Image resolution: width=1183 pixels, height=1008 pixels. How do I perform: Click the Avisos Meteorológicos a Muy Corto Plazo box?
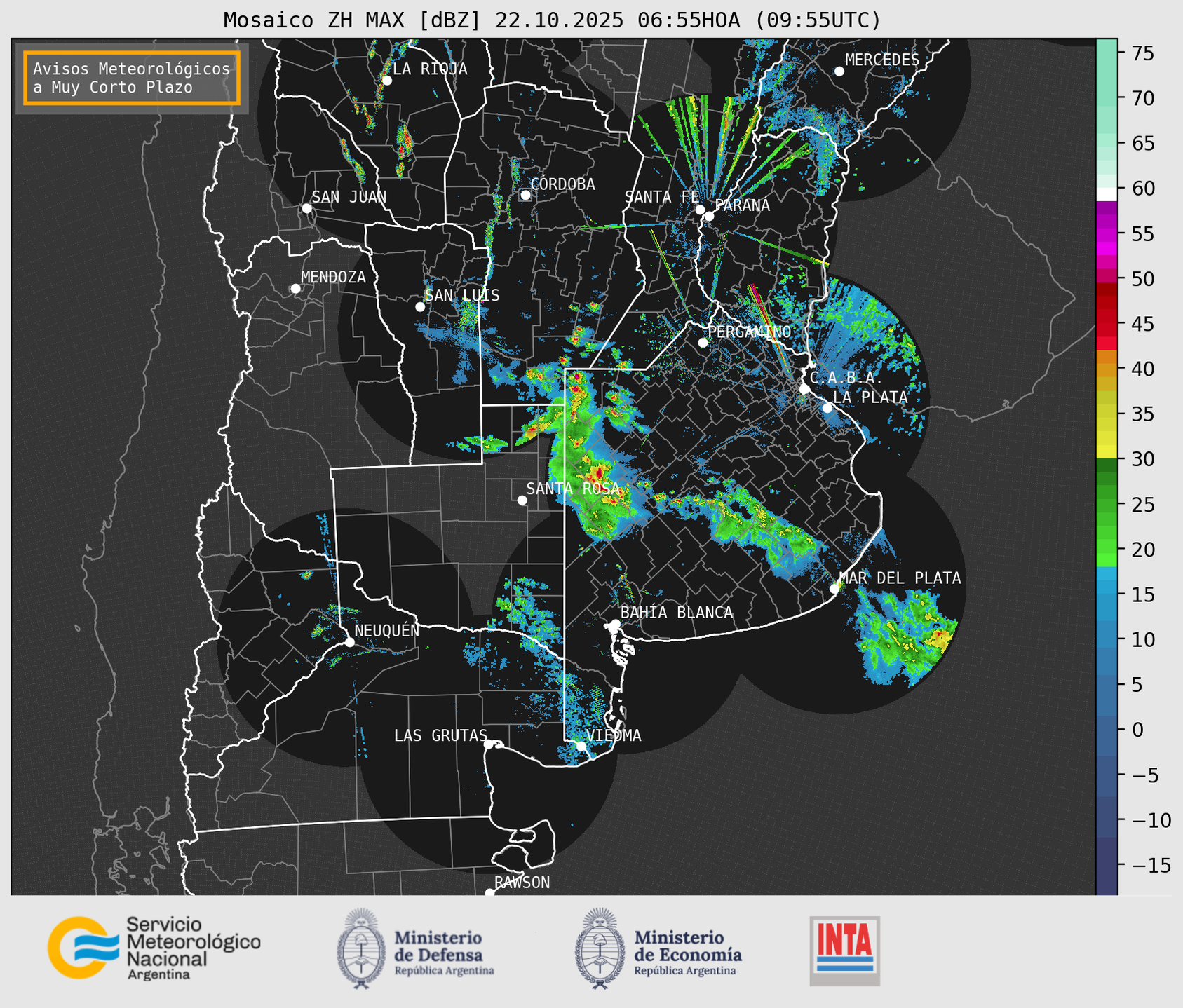[x=132, y=78]
